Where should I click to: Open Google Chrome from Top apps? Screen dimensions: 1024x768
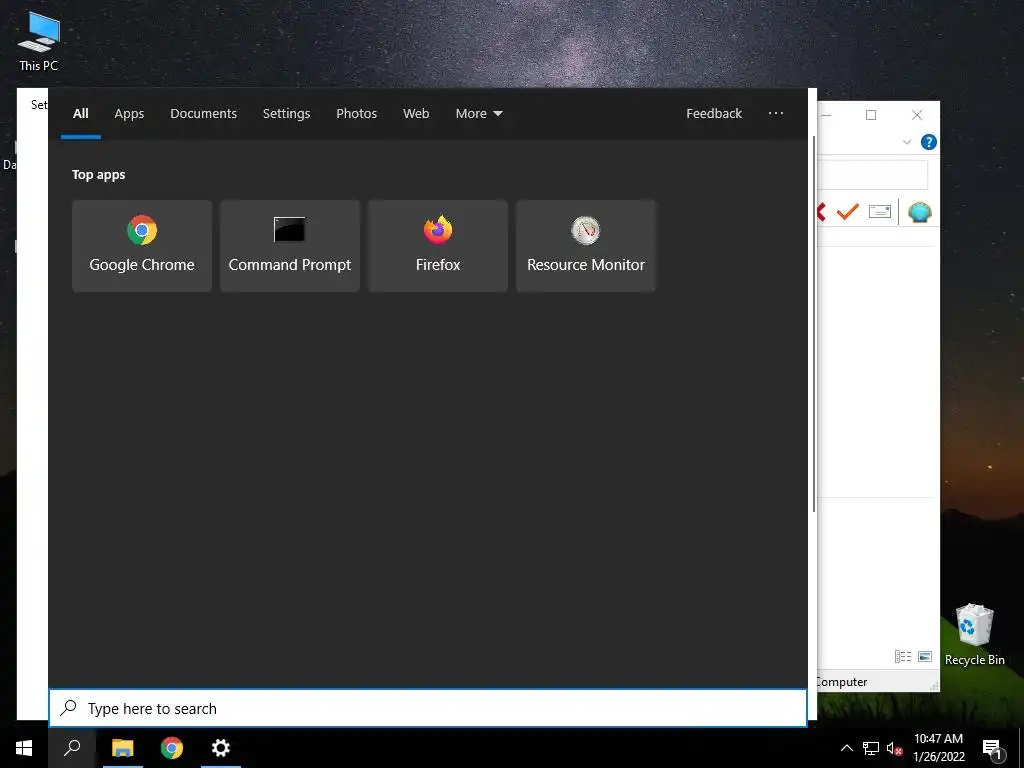coord(142,246)
